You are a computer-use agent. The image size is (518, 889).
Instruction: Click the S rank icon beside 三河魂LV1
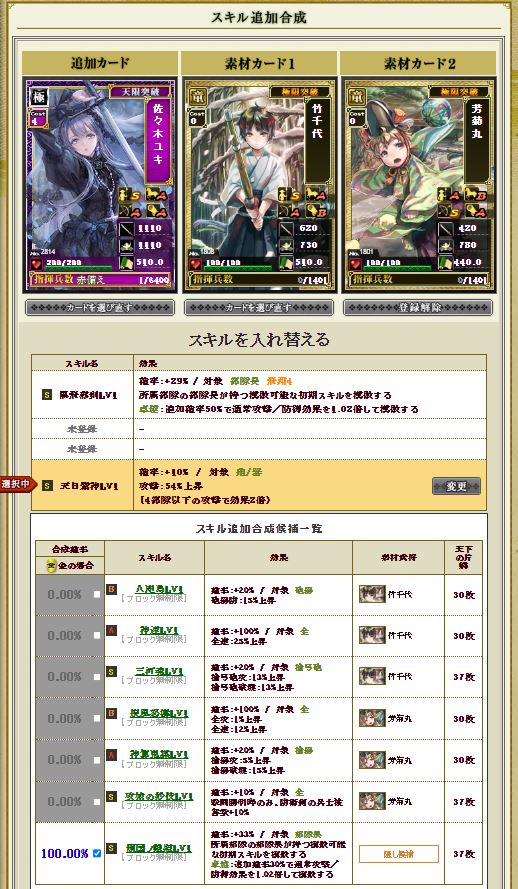pos(112,672)
